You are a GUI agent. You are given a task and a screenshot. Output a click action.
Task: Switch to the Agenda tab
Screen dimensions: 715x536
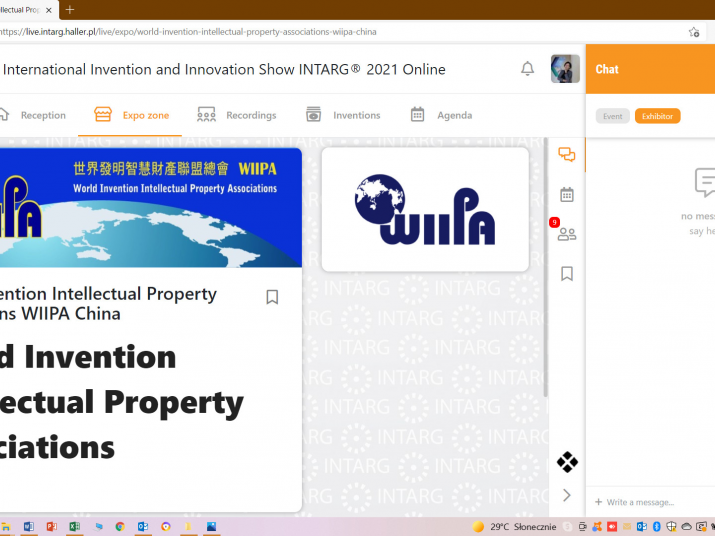441,115
